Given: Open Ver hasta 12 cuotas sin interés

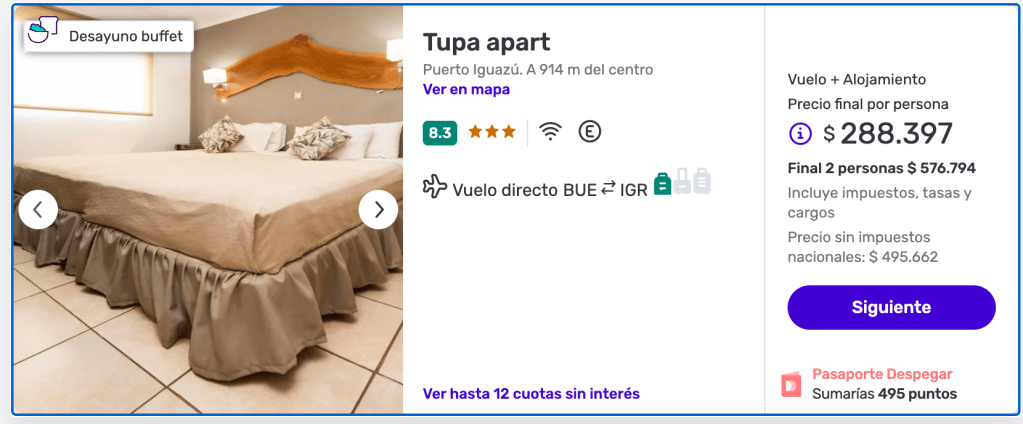Looking at the screenshot, I should (x=531, y=394).
